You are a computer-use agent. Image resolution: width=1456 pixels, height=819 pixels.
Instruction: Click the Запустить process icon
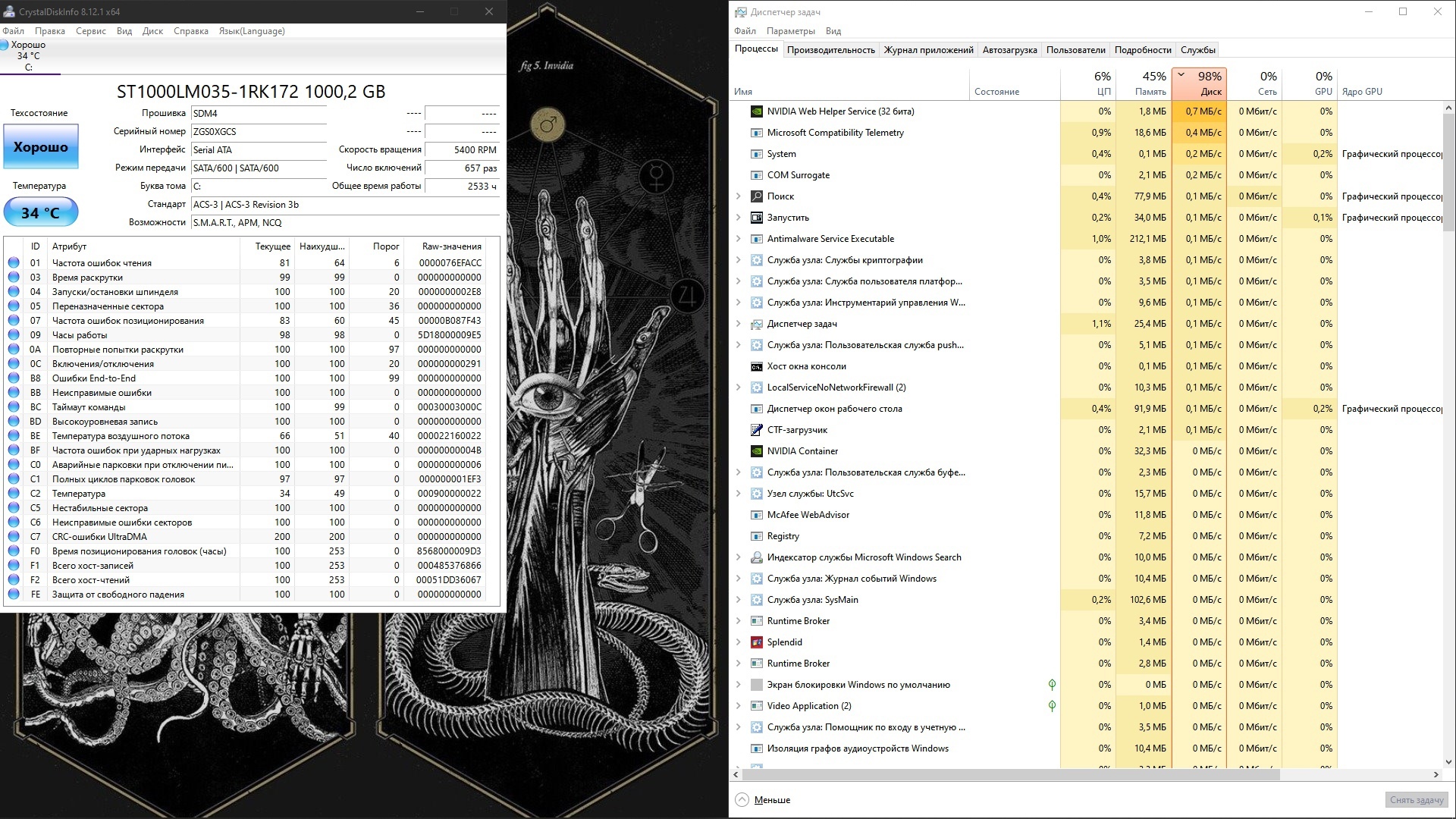pos(756,218)
